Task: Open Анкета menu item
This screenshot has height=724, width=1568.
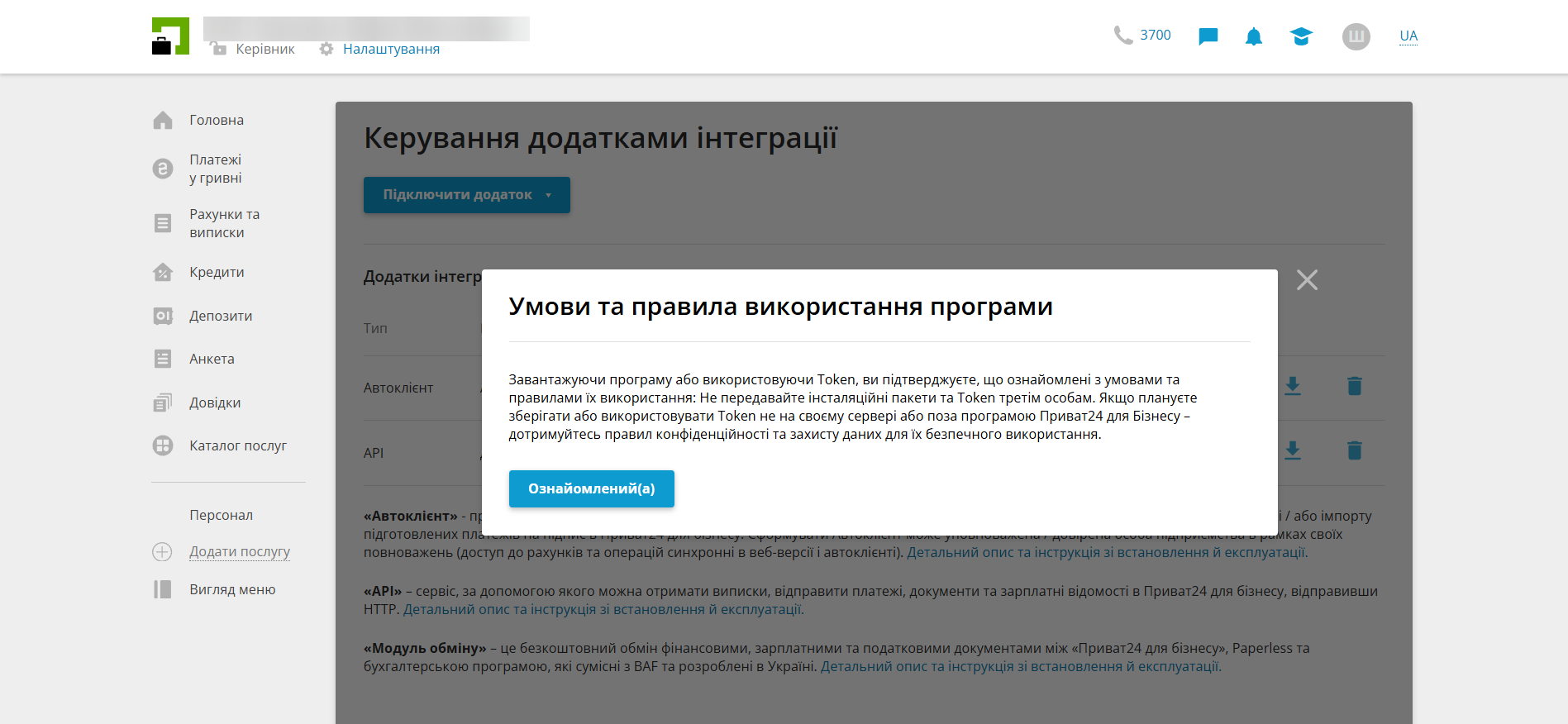Action: pos(212,359)
